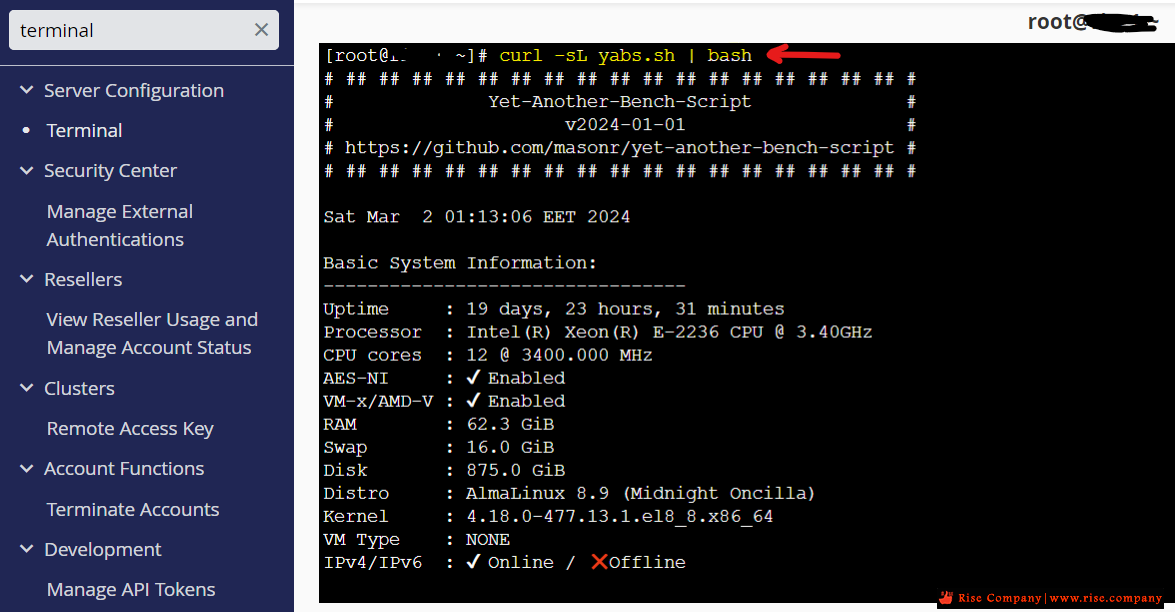Open View Reseller Usage and Manage Account Status

[151, 333]
